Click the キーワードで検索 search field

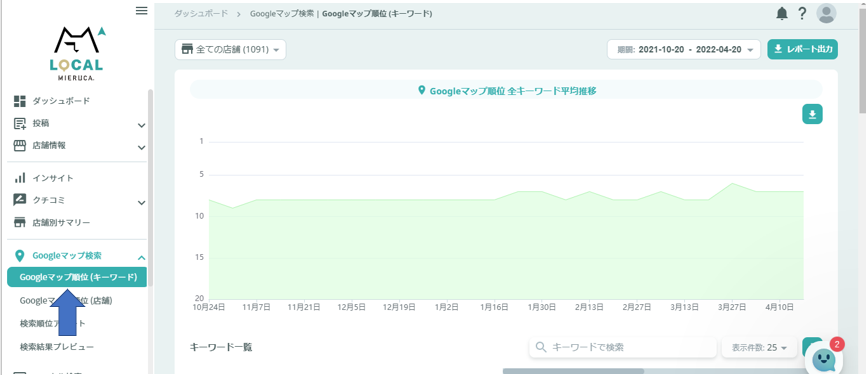tap(623, 347)
